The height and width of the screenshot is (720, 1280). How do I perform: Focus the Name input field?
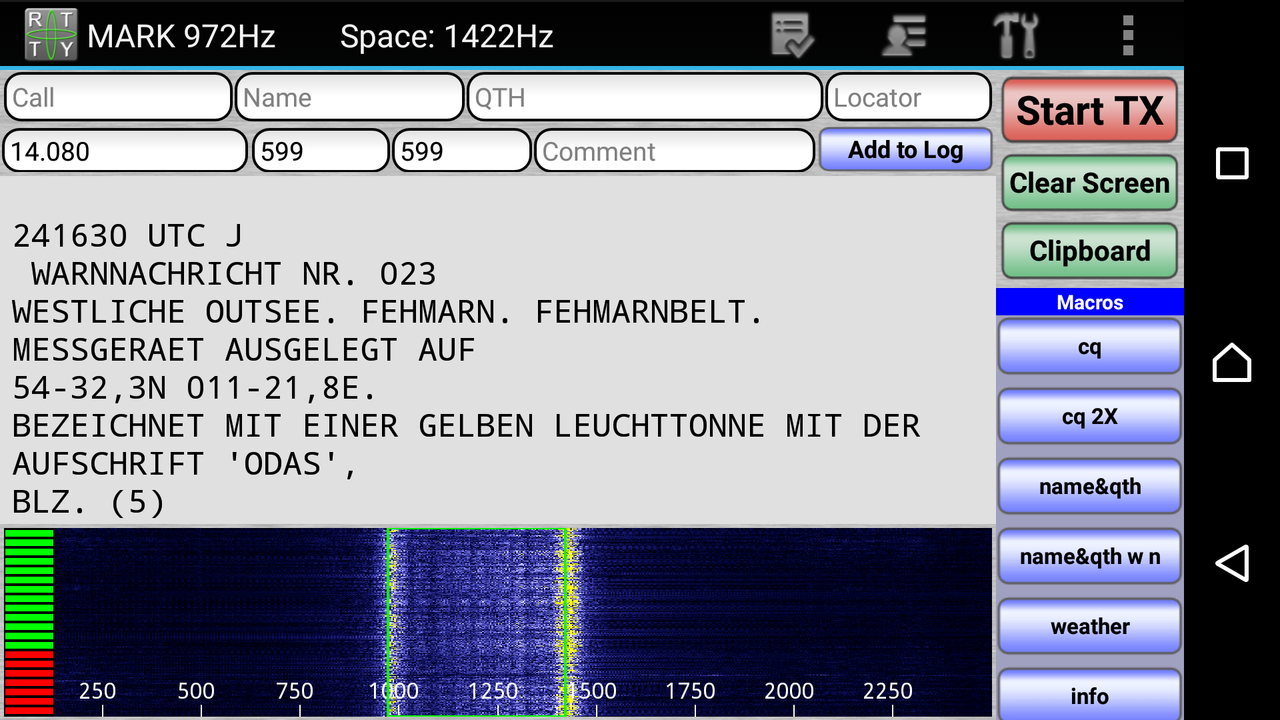350,98
